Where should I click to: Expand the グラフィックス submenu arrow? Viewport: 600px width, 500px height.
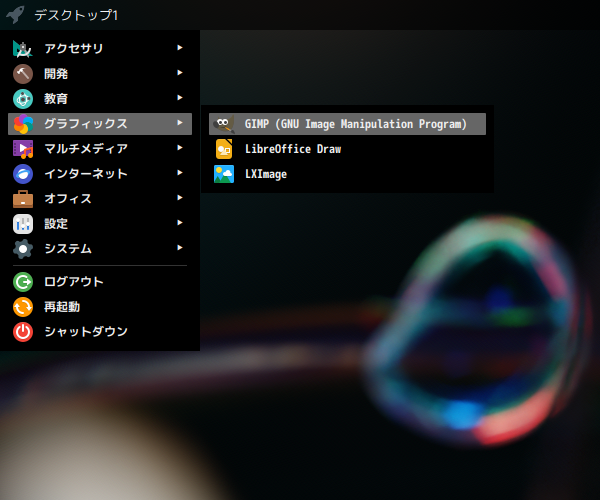[x=179, y=123]
